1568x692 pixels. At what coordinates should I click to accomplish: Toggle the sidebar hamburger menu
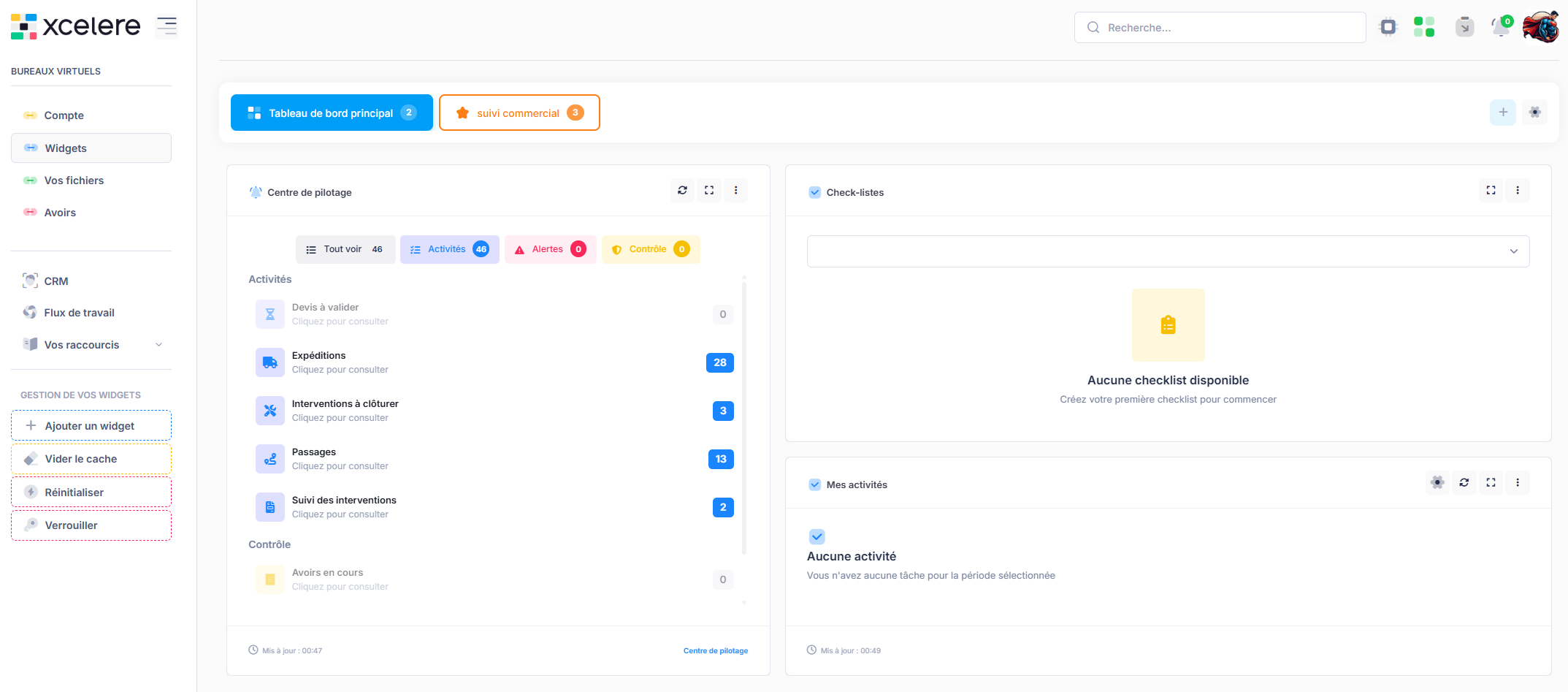(167, 26)
